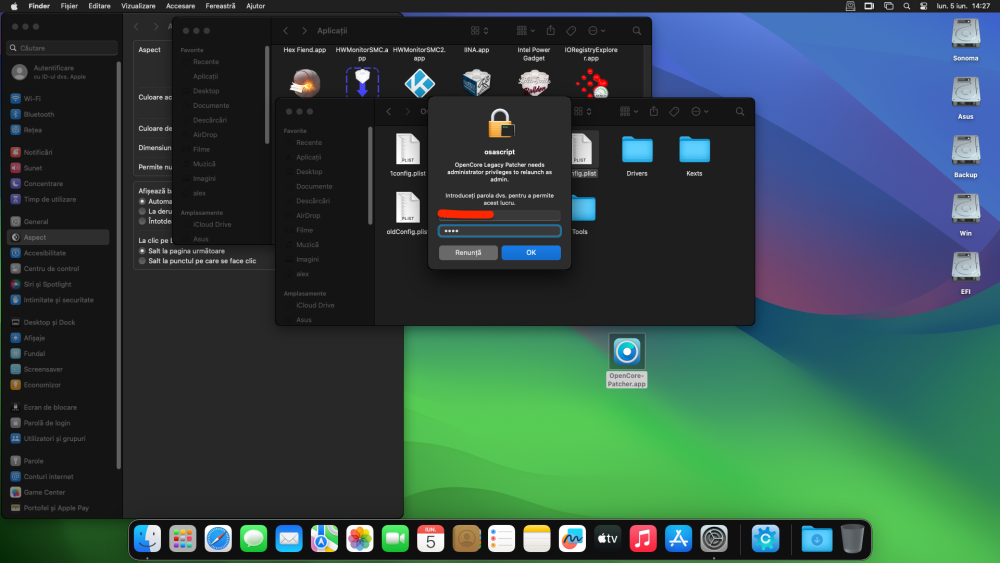Screen dimensions: 1000x563
Task: Go back in Aplicații Finder window
Action: tap(286, 31)
